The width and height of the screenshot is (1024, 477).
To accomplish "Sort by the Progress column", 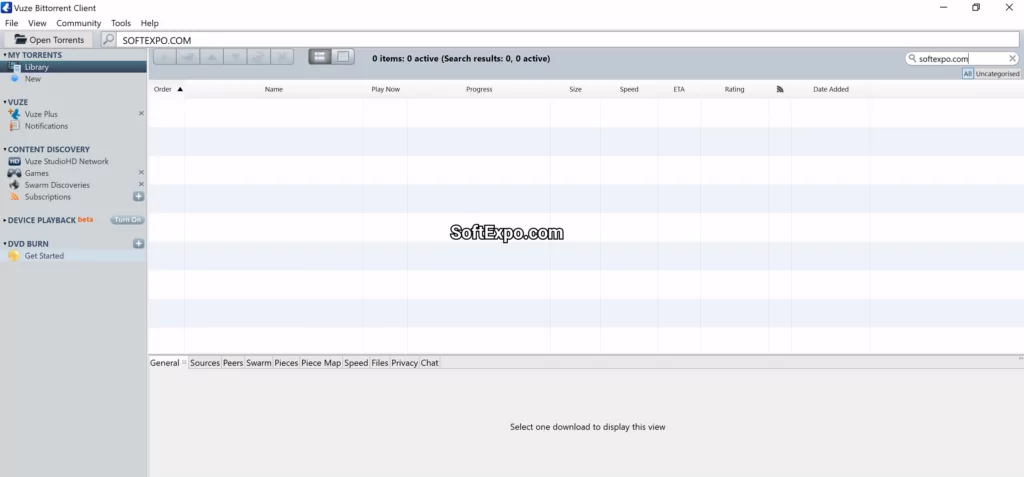I will click(x=479, y=89).
